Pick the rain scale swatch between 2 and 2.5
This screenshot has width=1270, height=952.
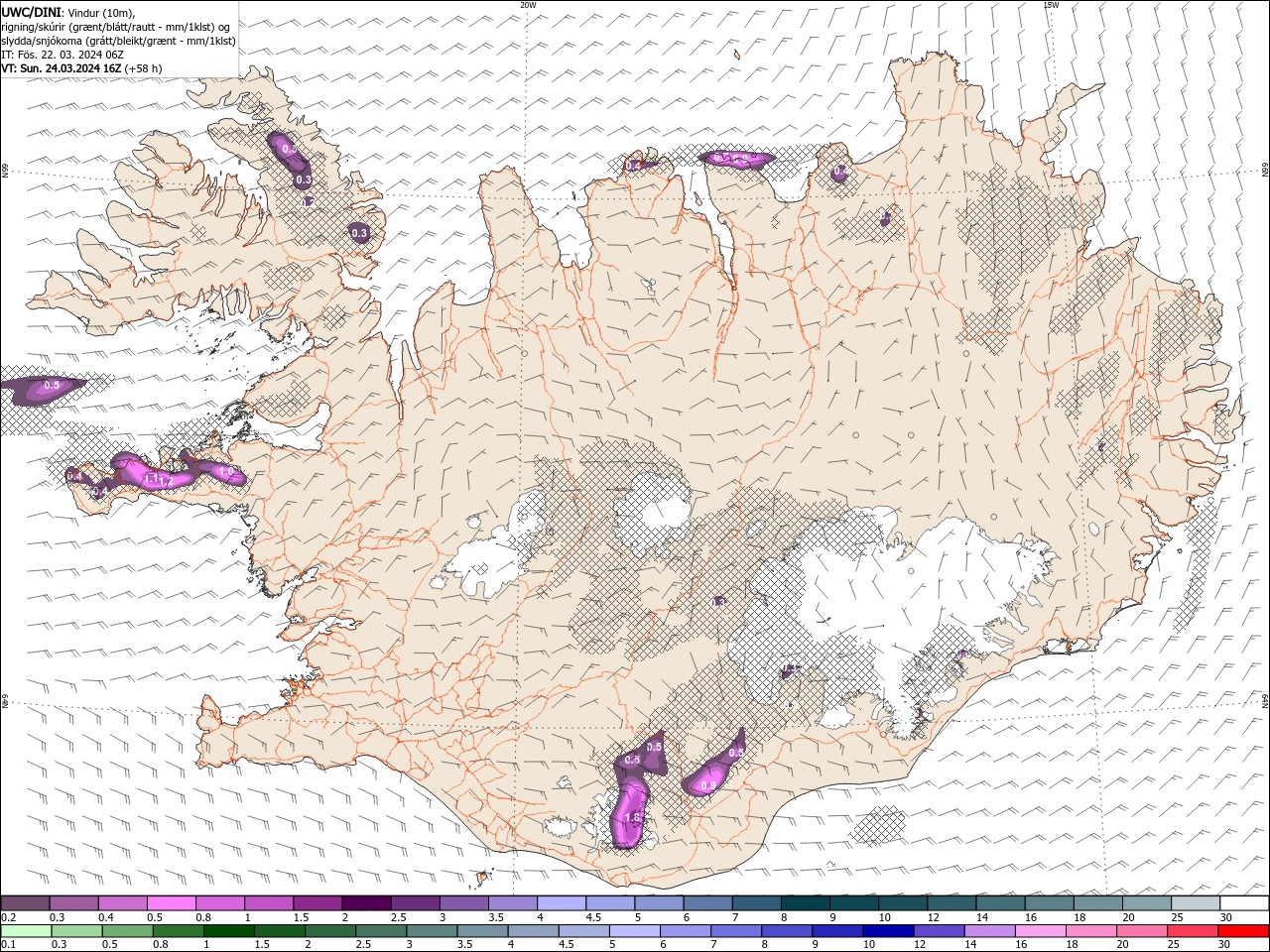[329, 931]
